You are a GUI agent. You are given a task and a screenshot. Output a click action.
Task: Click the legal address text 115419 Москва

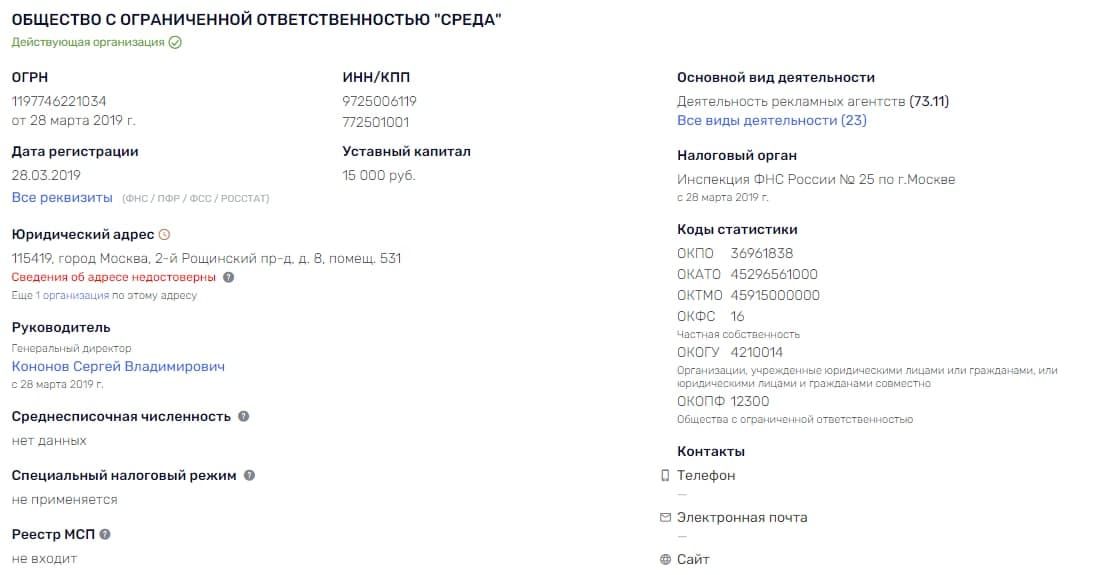point(206,258)
